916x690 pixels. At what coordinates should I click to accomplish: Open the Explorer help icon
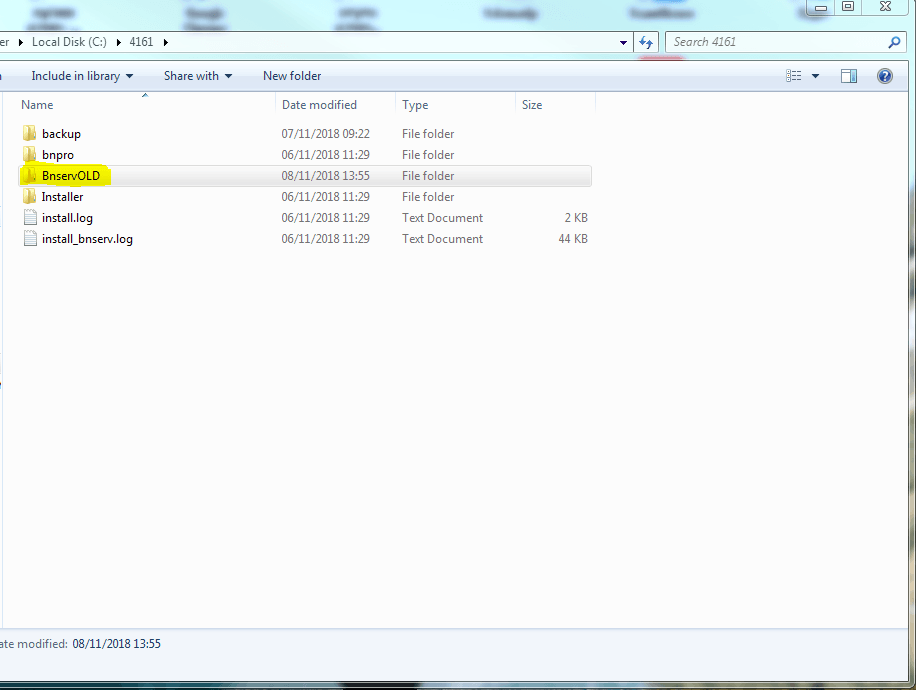(884, 76)
